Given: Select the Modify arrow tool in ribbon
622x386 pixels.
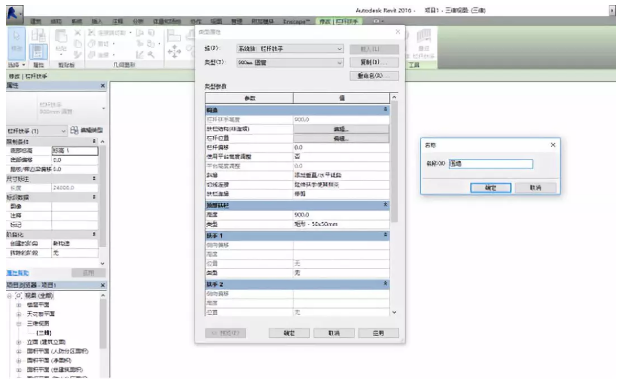Looking at the screenshot, I should point(17,43).
